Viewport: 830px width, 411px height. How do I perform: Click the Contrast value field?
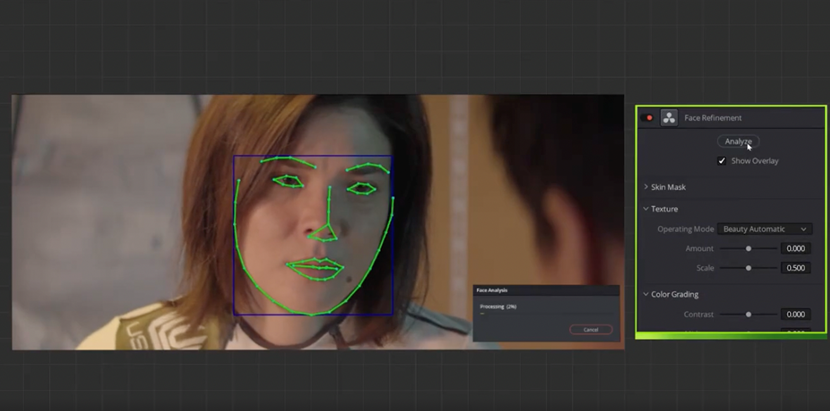point(796,315)
